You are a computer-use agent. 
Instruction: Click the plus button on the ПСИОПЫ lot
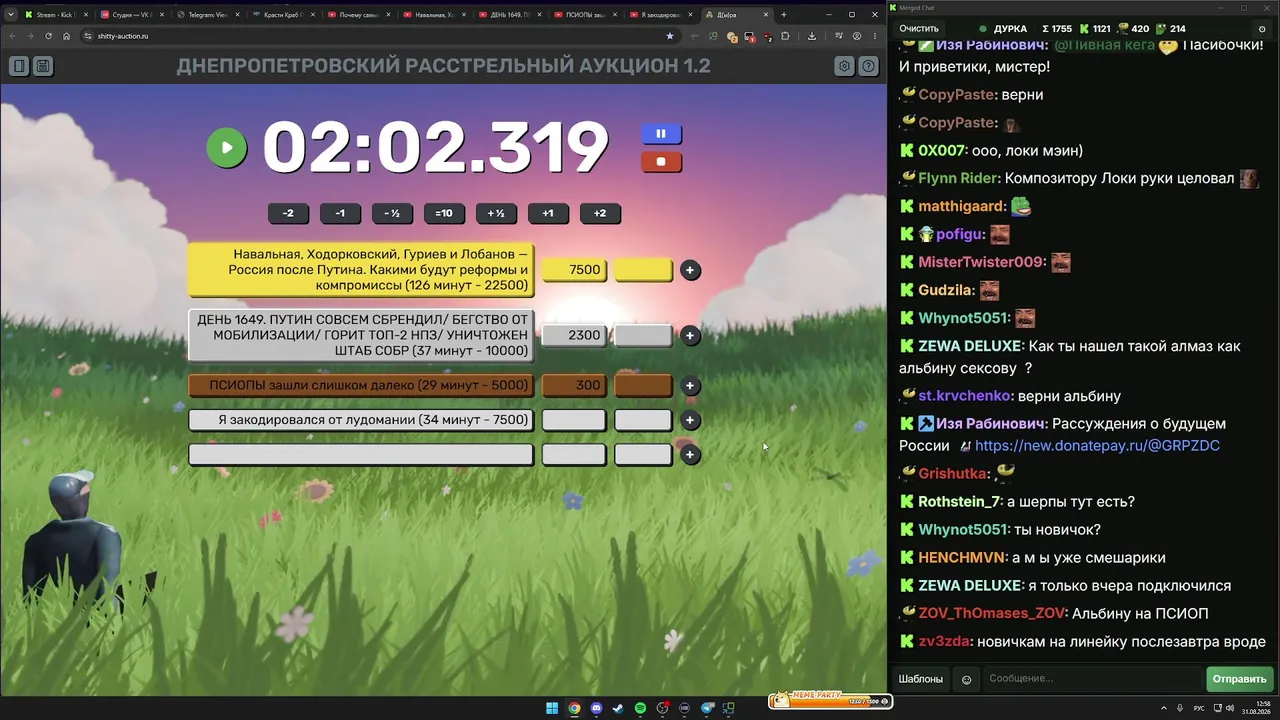click(690, 386)
